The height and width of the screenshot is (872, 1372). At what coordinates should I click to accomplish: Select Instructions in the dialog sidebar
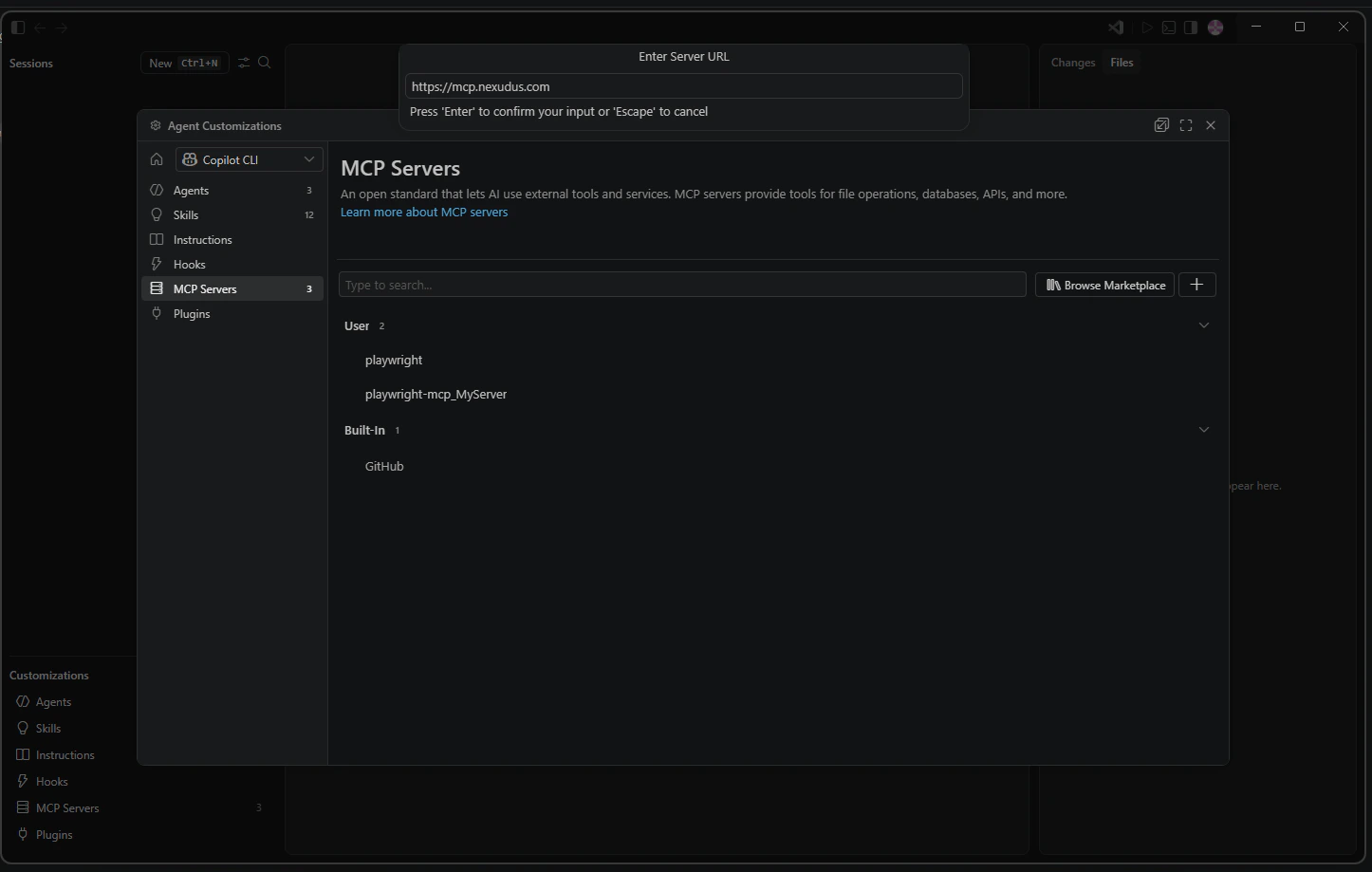point(232,239)
